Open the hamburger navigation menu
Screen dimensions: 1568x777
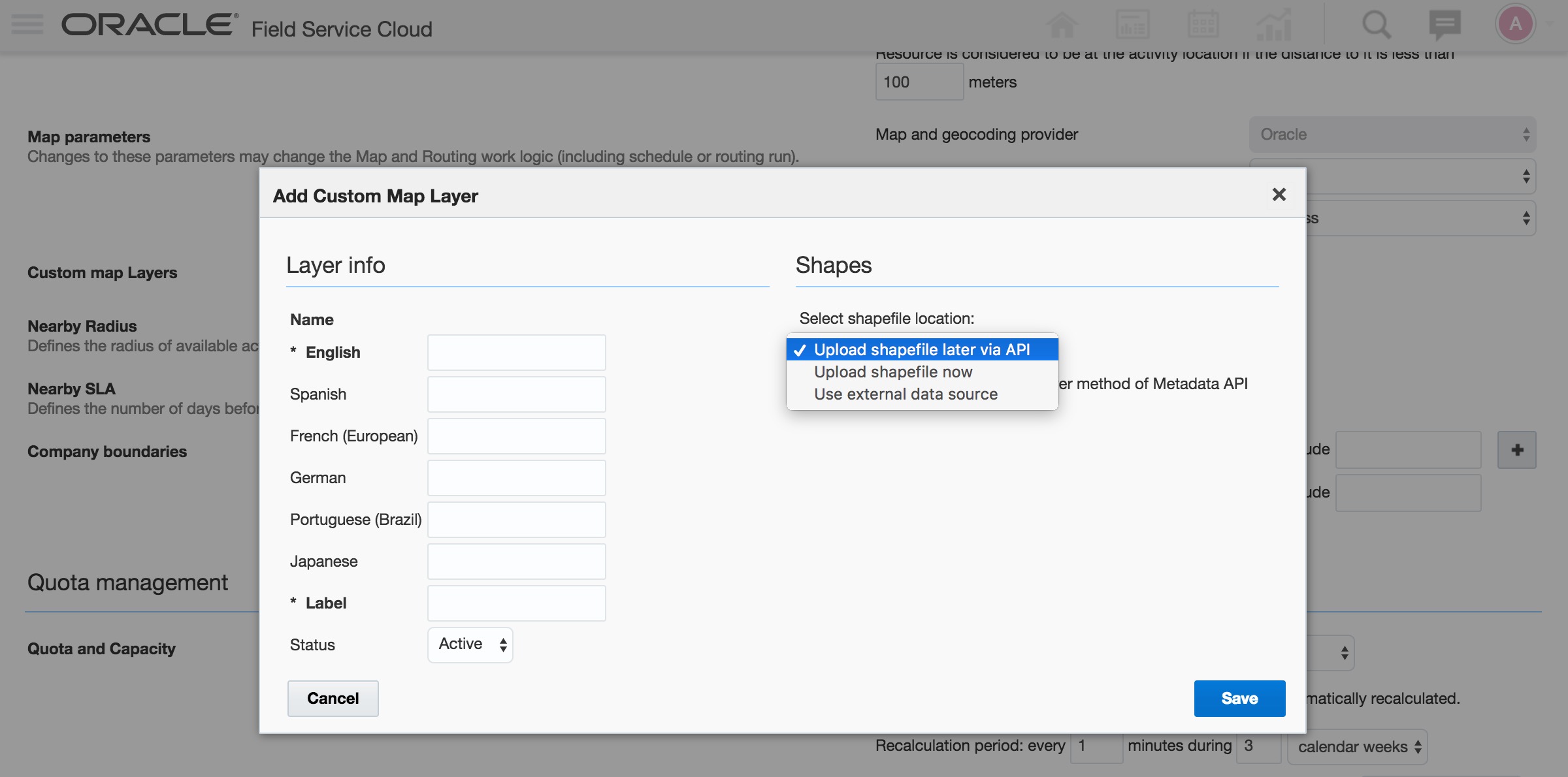pos(27,25)
